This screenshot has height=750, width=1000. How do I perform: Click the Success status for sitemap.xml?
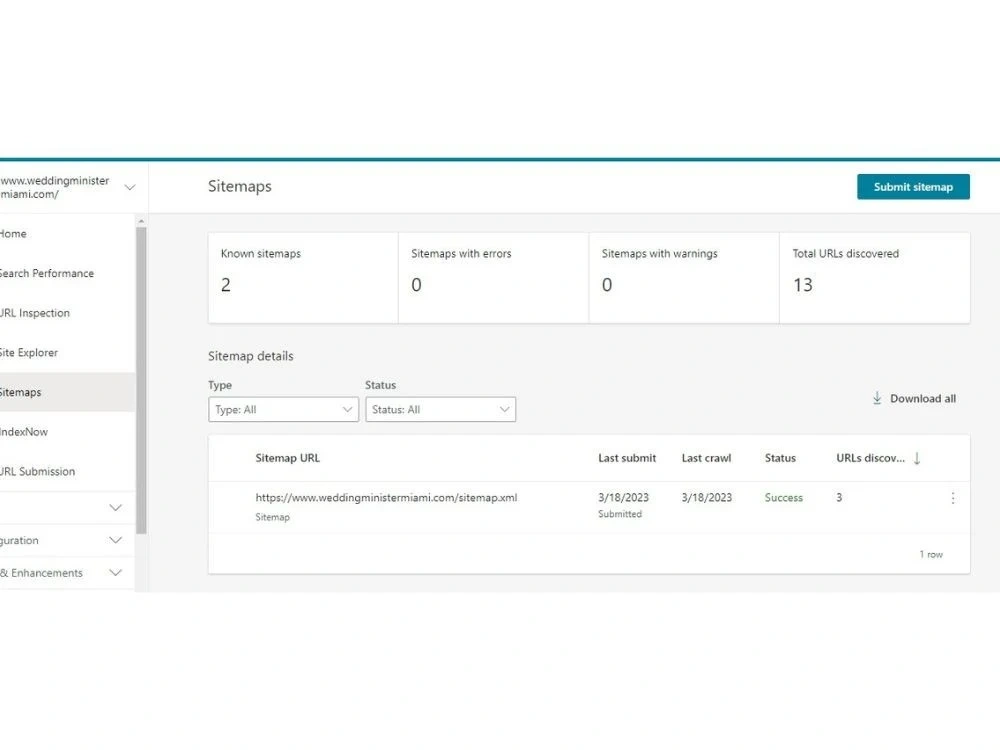(784, 497)
